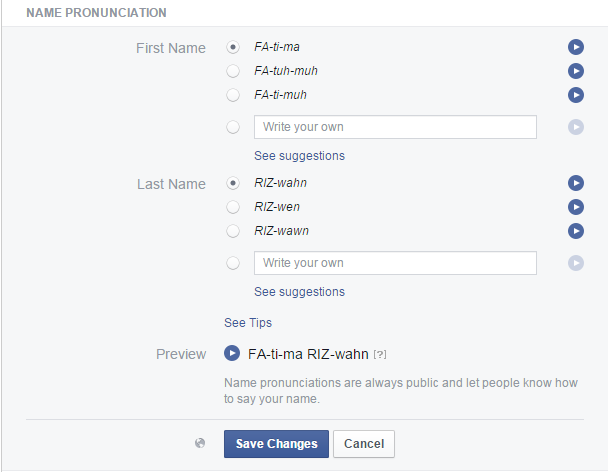
Task: Play the full name preview audio
Action: pos(232,353)
